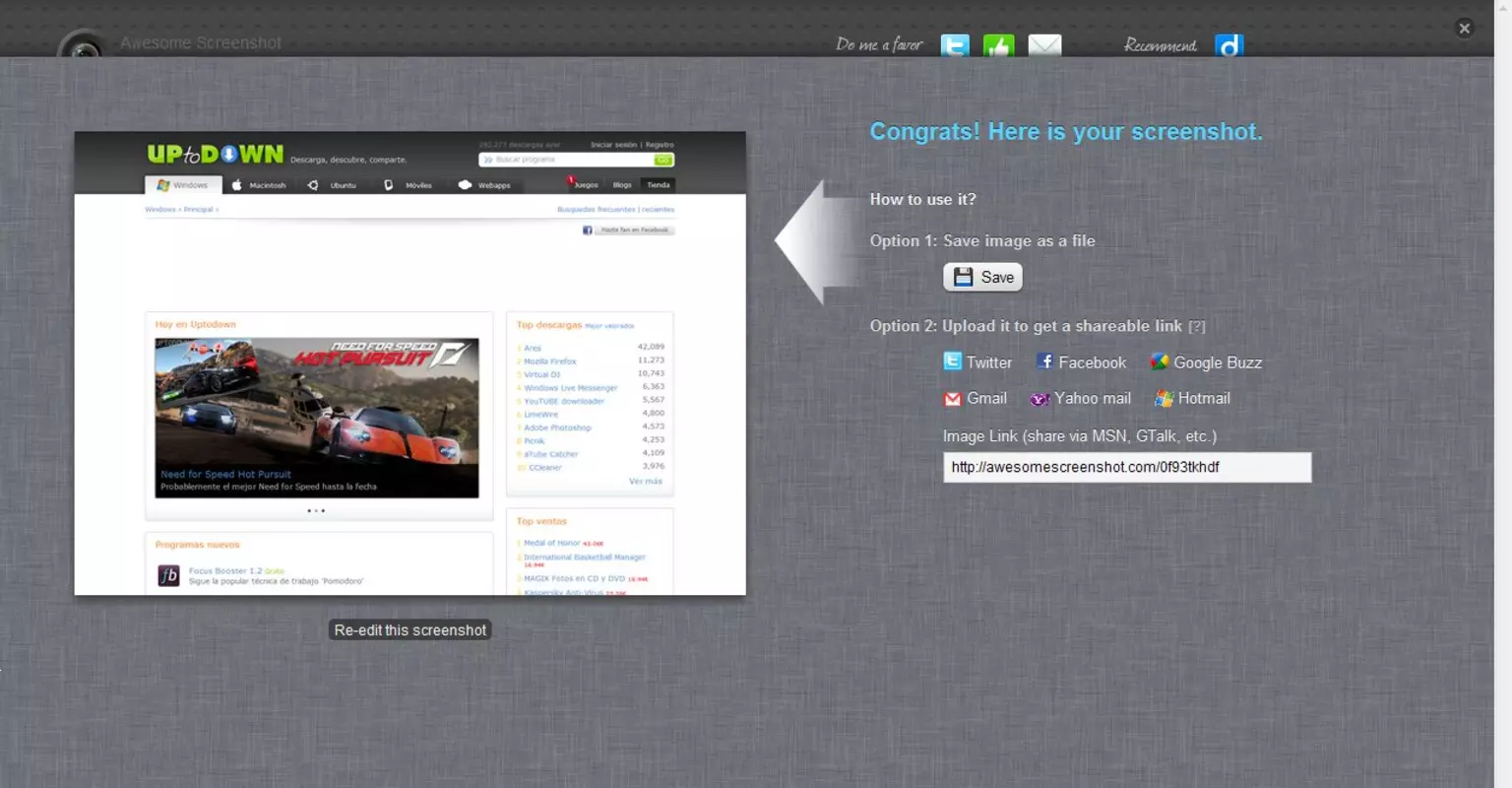Select the image link URL field
This screenshot has width=1512, height=788.
[x=1127, y=467]
